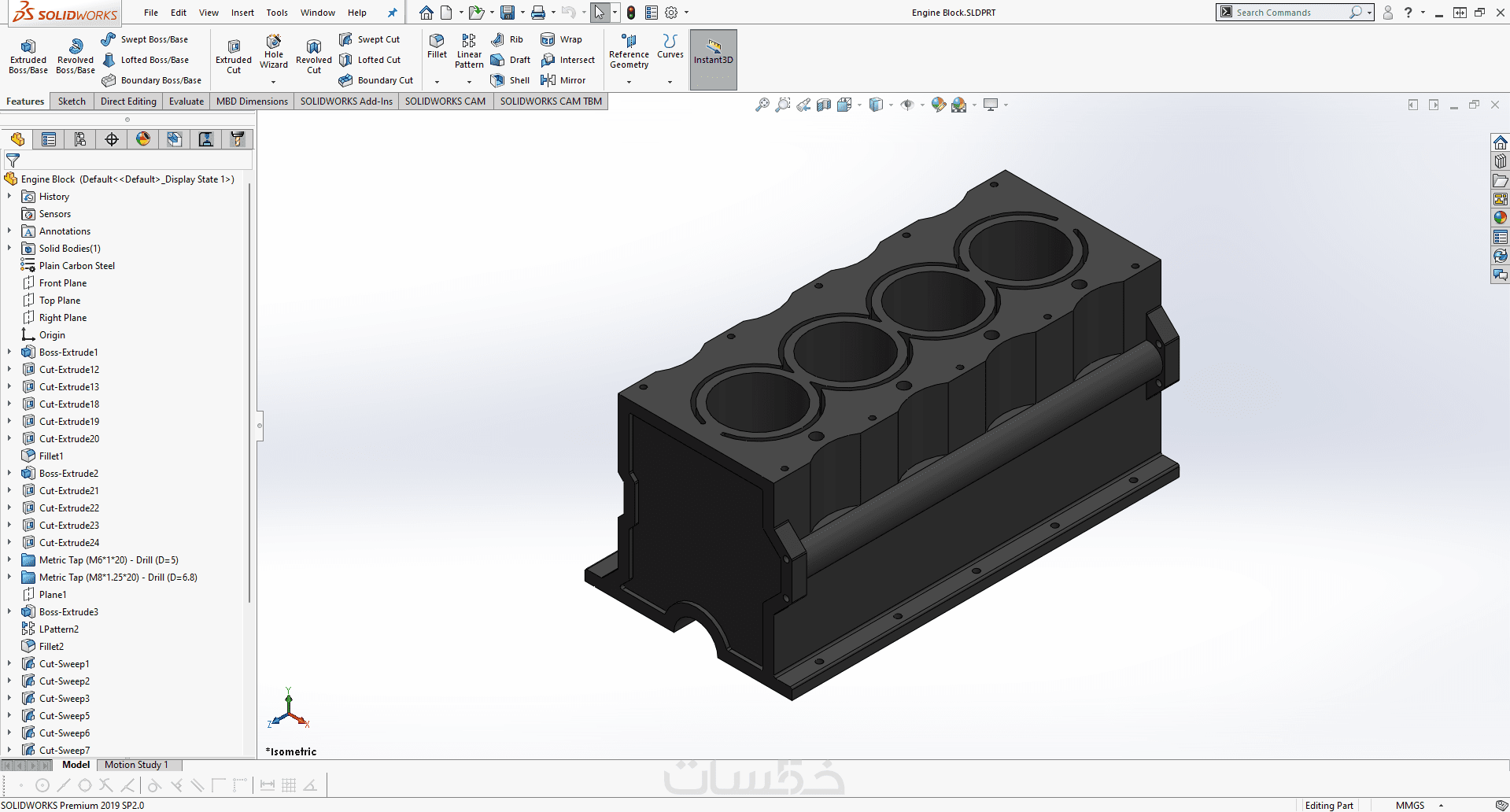Select the Intersect tool
The width and height of the screenshot is (1510, 812).
point(567,60)
